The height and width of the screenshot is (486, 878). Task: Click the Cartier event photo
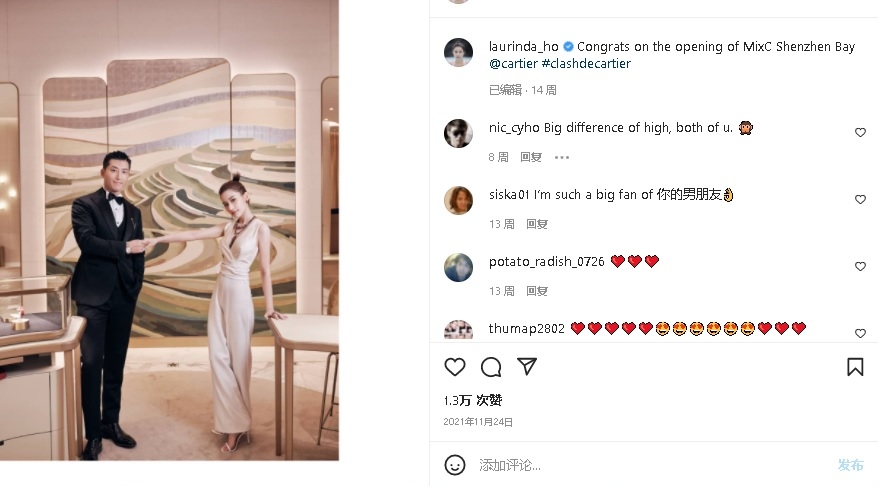(170, 230)
